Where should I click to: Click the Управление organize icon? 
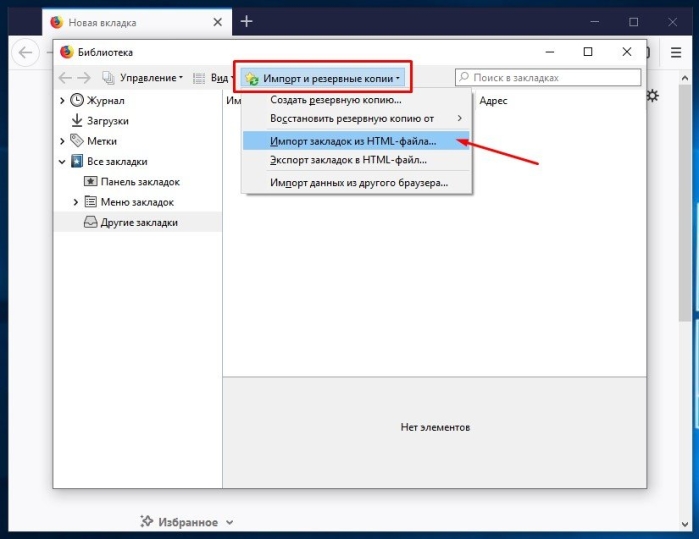(108, 78)
